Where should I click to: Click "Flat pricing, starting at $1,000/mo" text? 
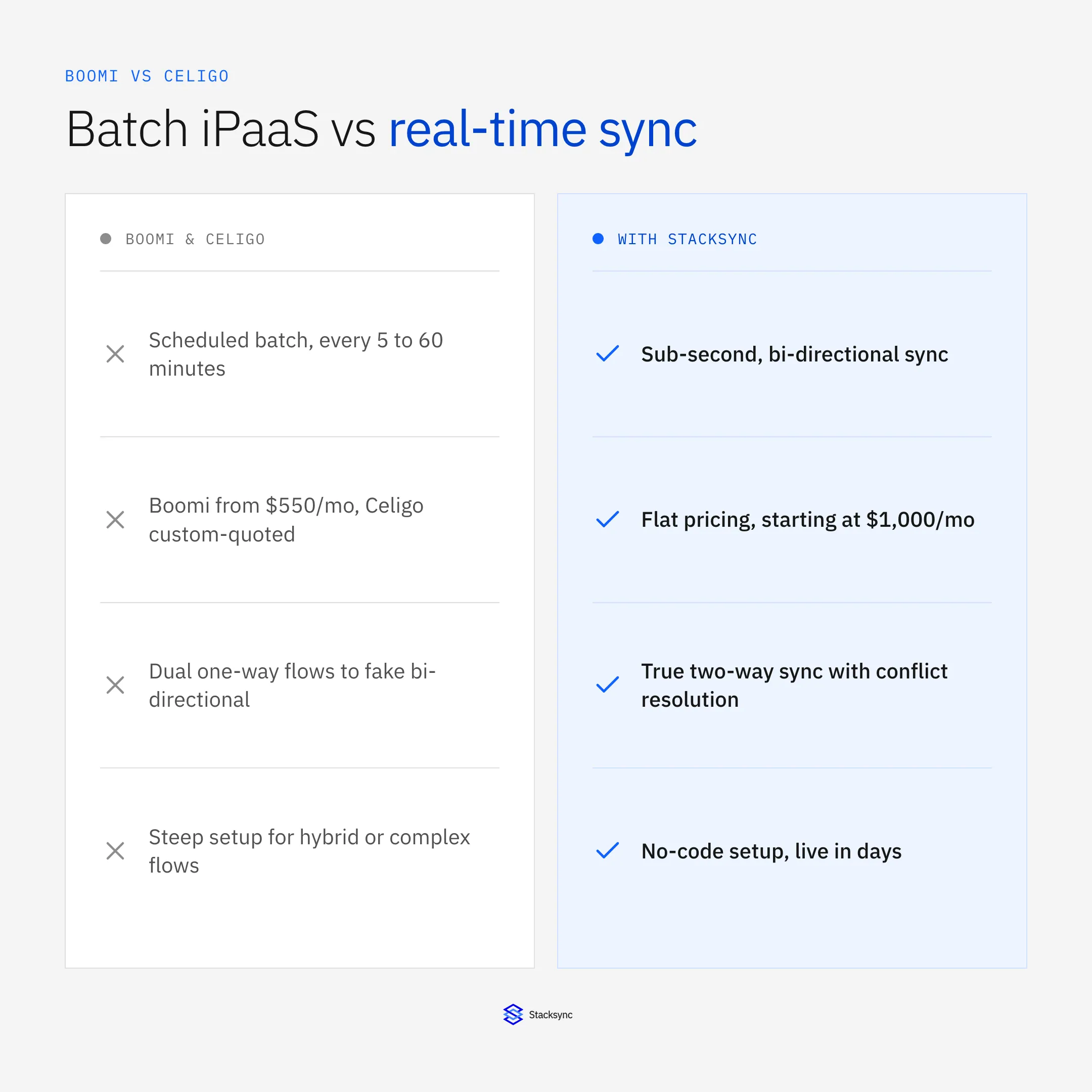point(808,520)
